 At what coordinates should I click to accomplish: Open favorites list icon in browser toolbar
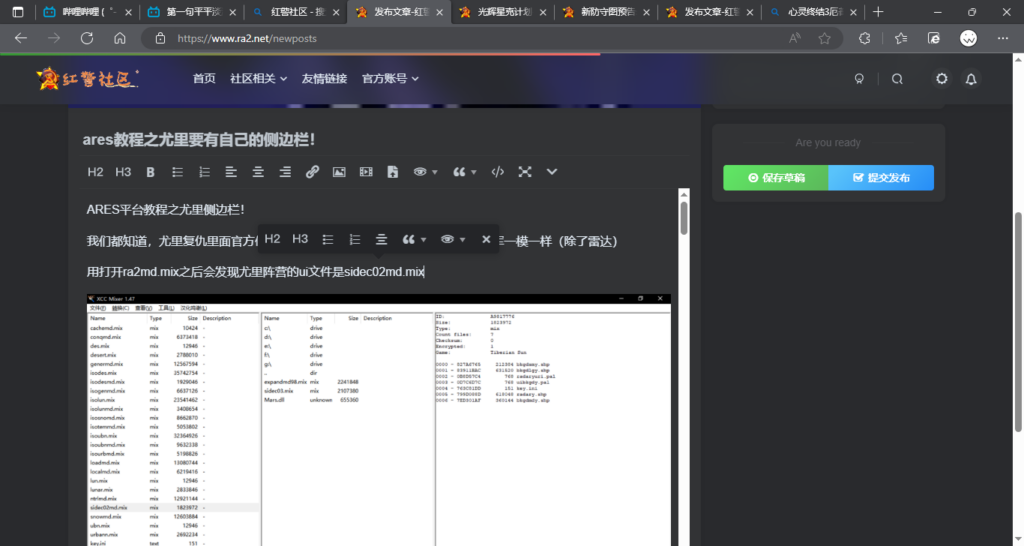(901, 39)
